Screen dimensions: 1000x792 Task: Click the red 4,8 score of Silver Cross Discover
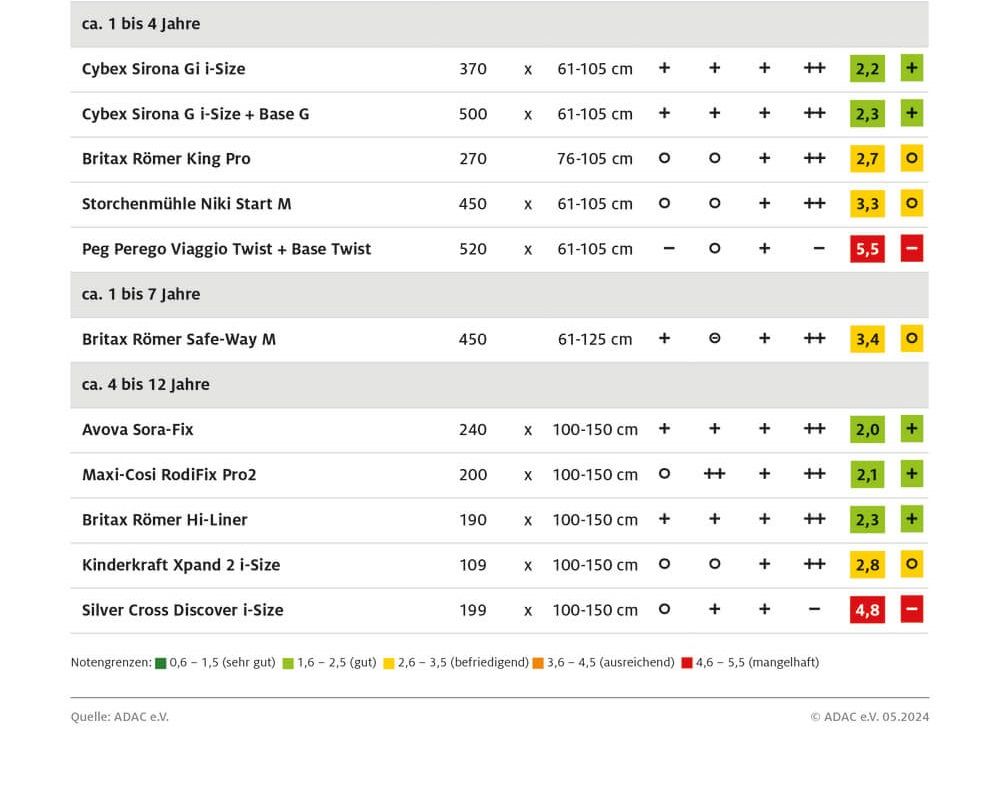(867, 610)
